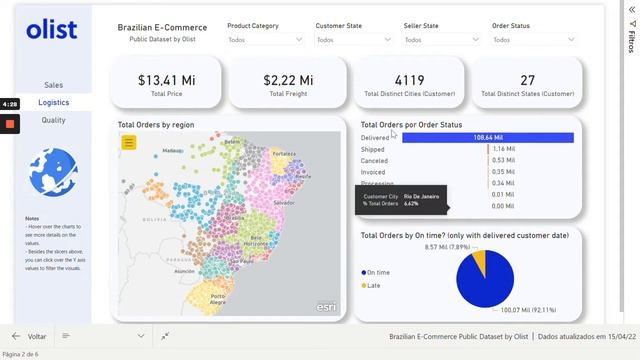Viewport: 640px width, 360px height.
Task: Select the Delivered blue bar
Action: [x=488, y=138]
